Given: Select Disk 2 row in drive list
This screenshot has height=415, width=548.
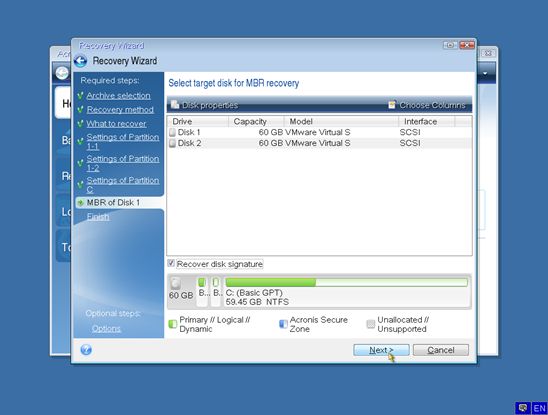Looking at the screenshot, I should [x=319, y=143].
